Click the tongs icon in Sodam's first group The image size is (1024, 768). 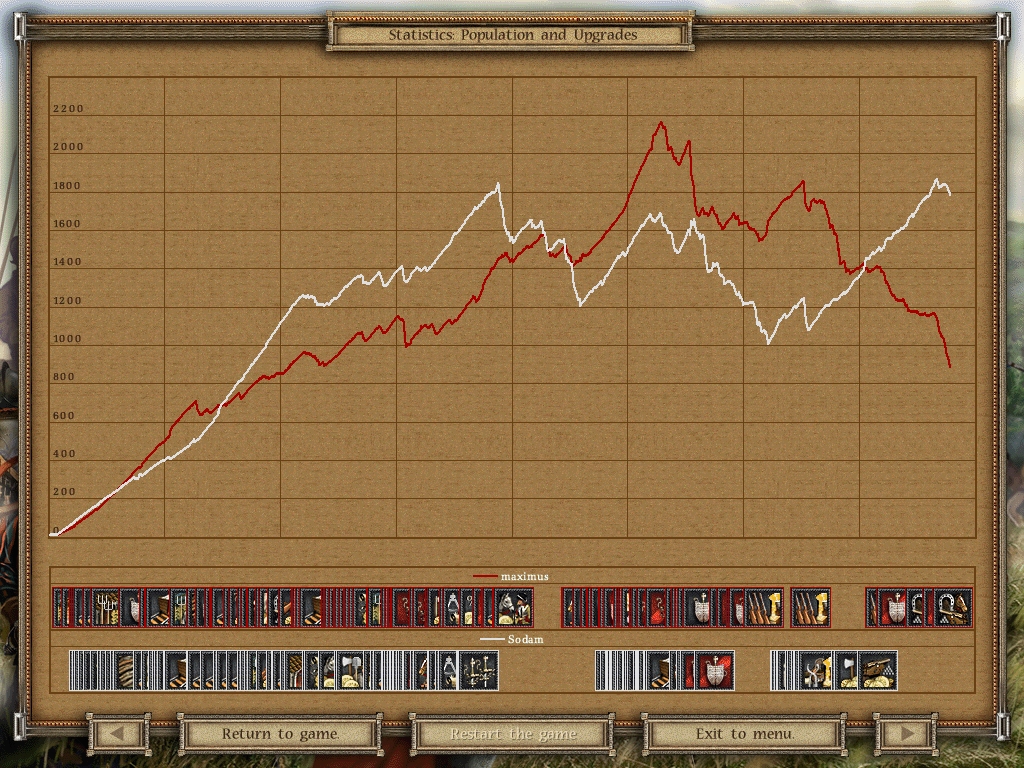(x=448, y=671)
